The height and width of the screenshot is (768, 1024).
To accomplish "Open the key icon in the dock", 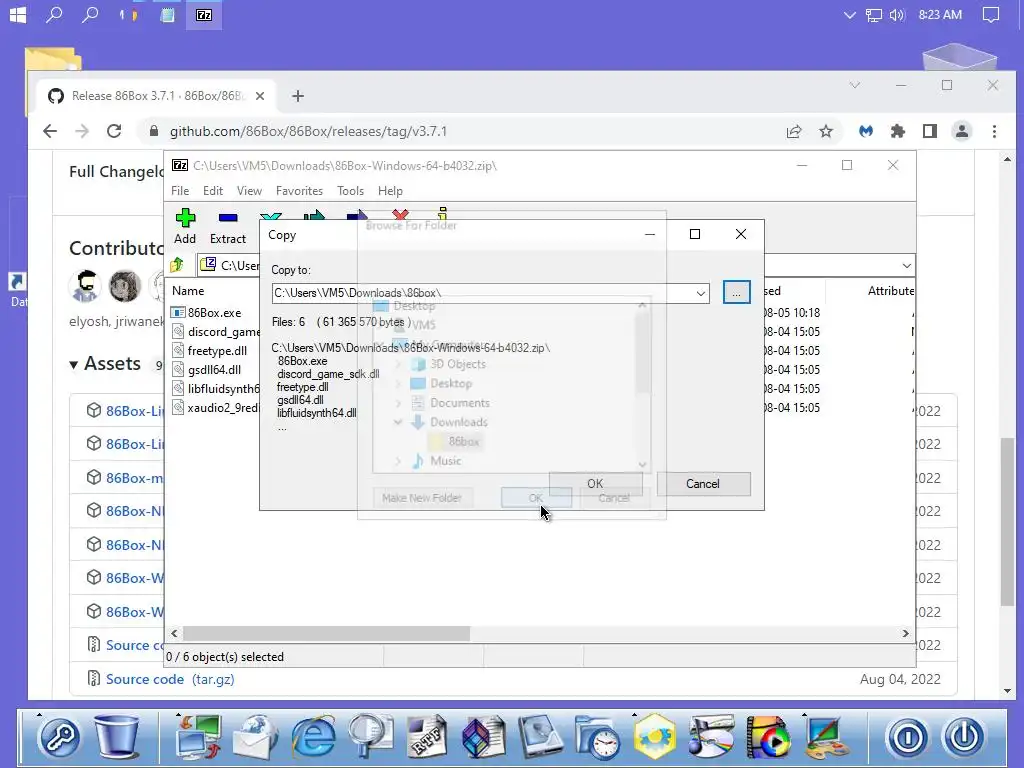I will pos(59,737).
